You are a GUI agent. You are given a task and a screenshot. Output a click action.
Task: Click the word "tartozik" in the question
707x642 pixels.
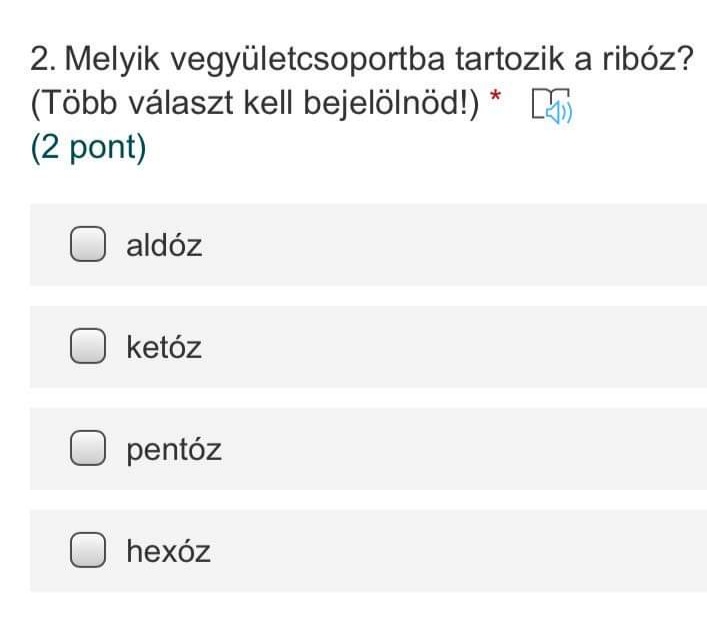509,60
